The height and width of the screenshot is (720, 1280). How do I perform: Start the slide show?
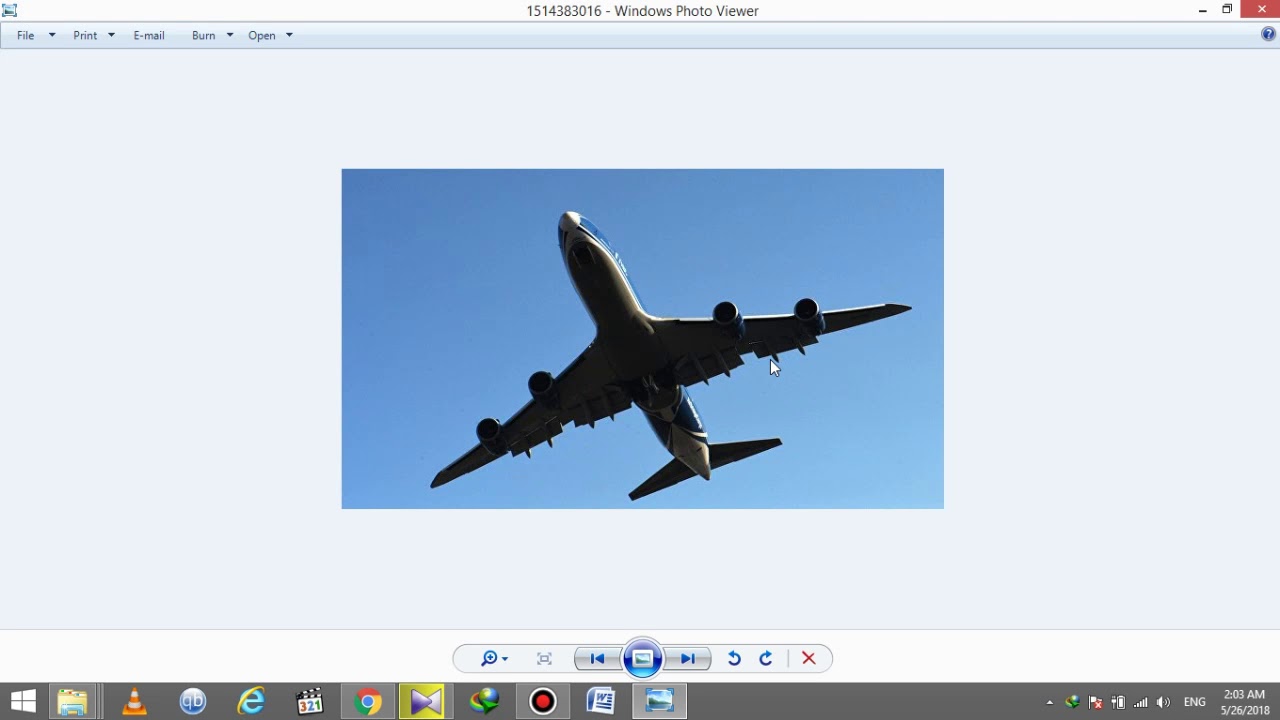coord(642,658)
